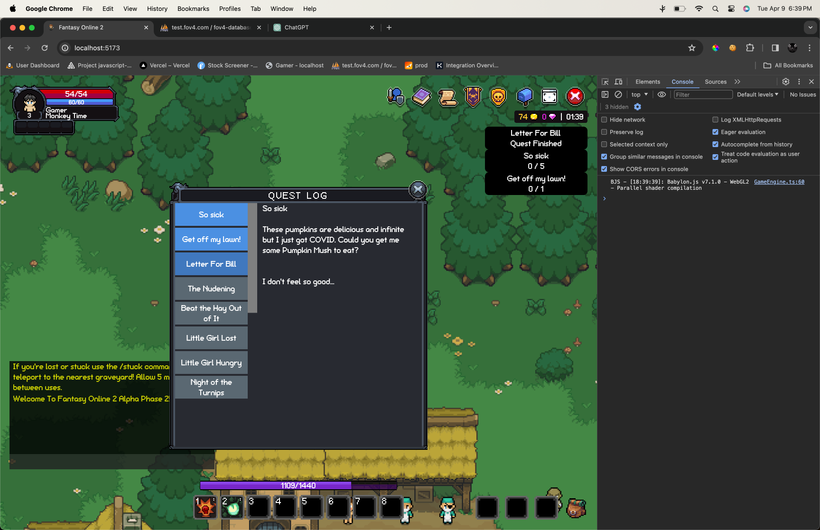The height and width of the screenshot is (530, 820).
Task: Open the quest scroll icon
Action: click(447, 97)
